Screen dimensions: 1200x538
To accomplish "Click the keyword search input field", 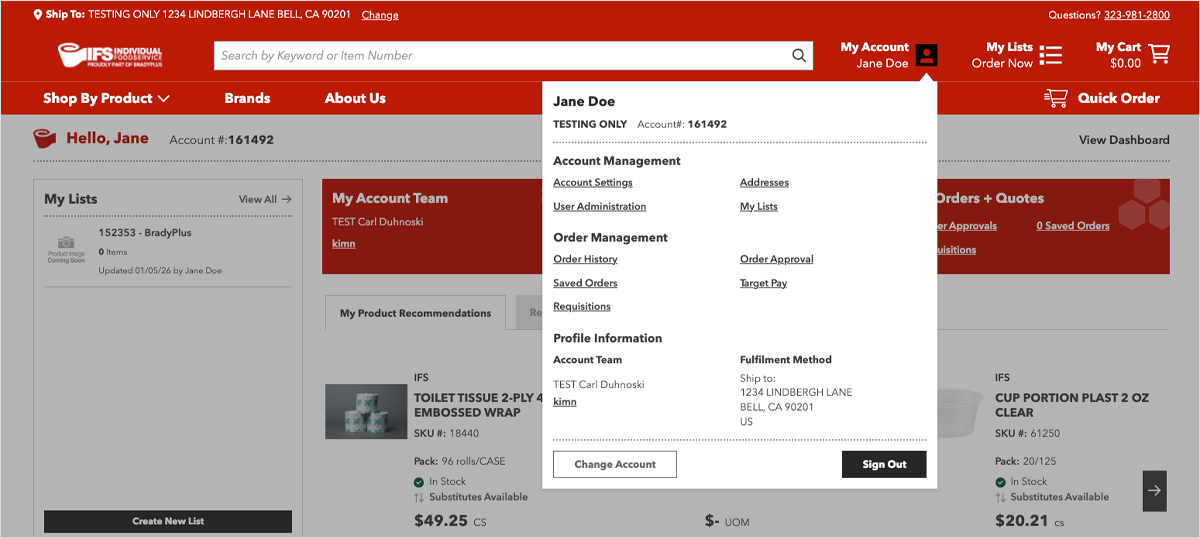I will point(500,56).
